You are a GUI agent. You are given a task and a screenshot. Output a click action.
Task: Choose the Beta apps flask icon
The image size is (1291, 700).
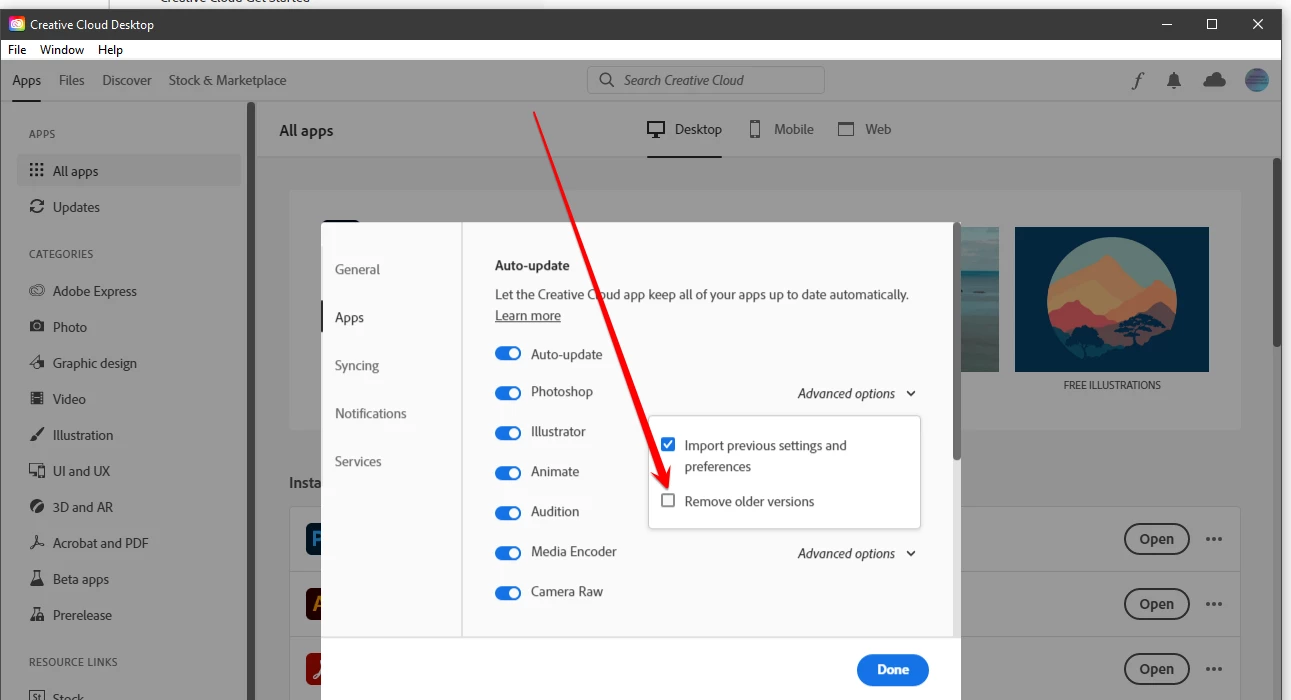click(x=37, y=579)
